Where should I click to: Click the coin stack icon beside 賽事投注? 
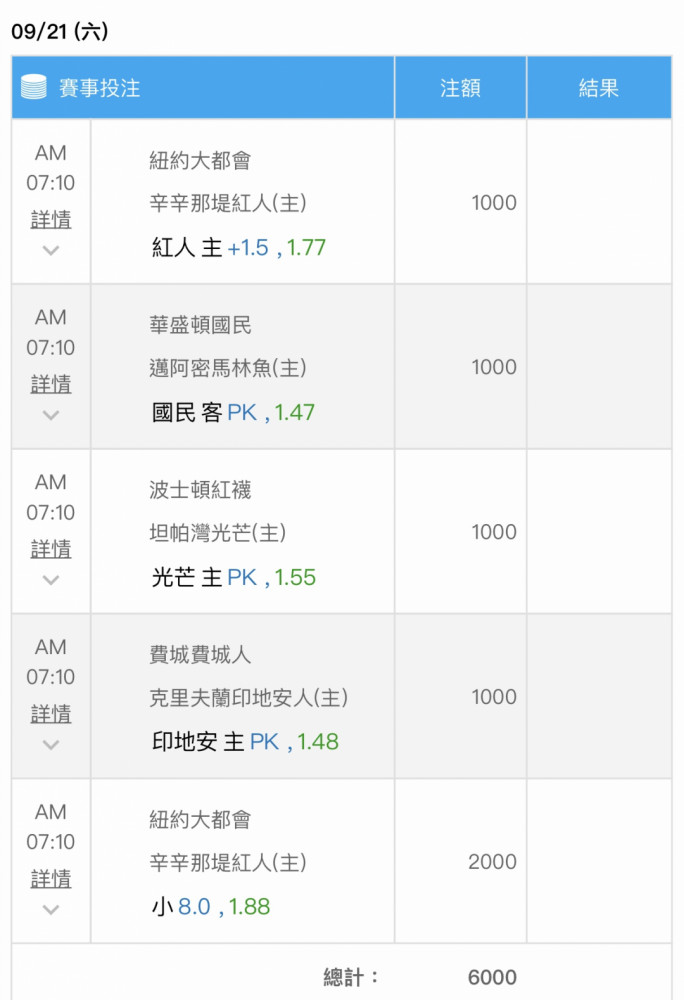click(x=34, y=87)
